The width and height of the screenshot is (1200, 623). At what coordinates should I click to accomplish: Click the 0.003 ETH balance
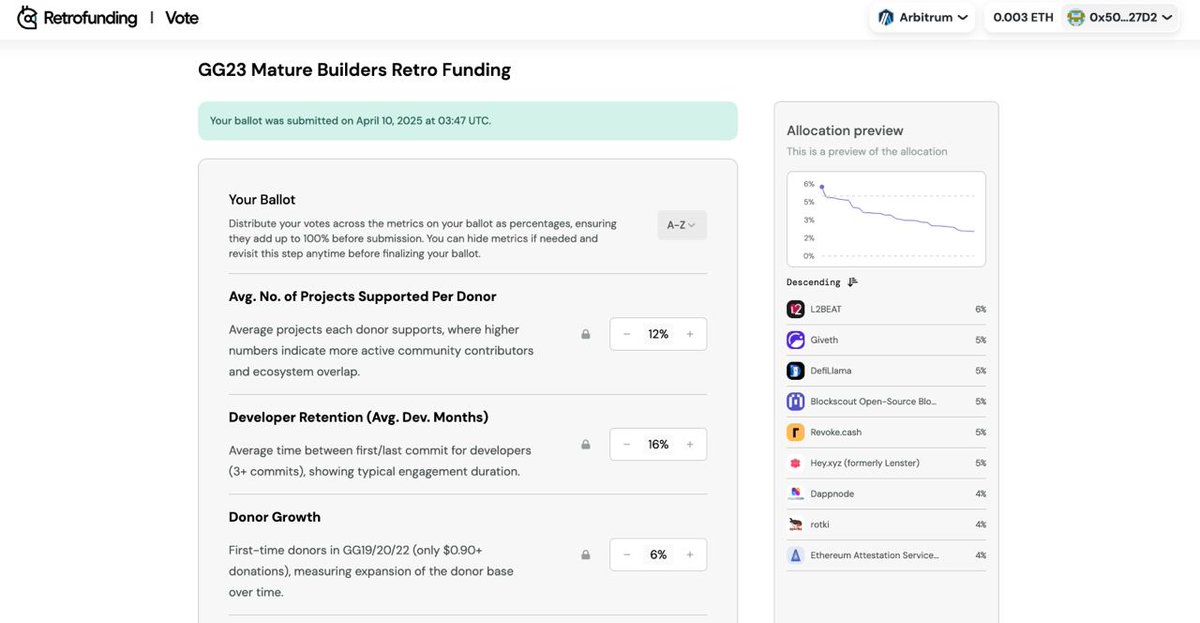(1023, 17)
